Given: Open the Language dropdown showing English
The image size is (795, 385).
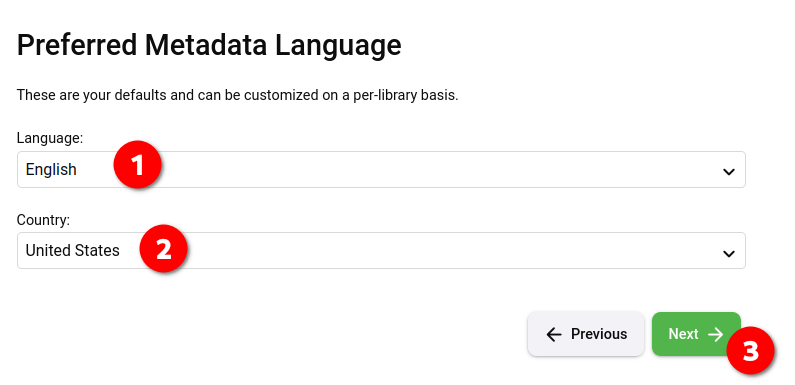Looking at the screenshot, I should tap(381, 169).
